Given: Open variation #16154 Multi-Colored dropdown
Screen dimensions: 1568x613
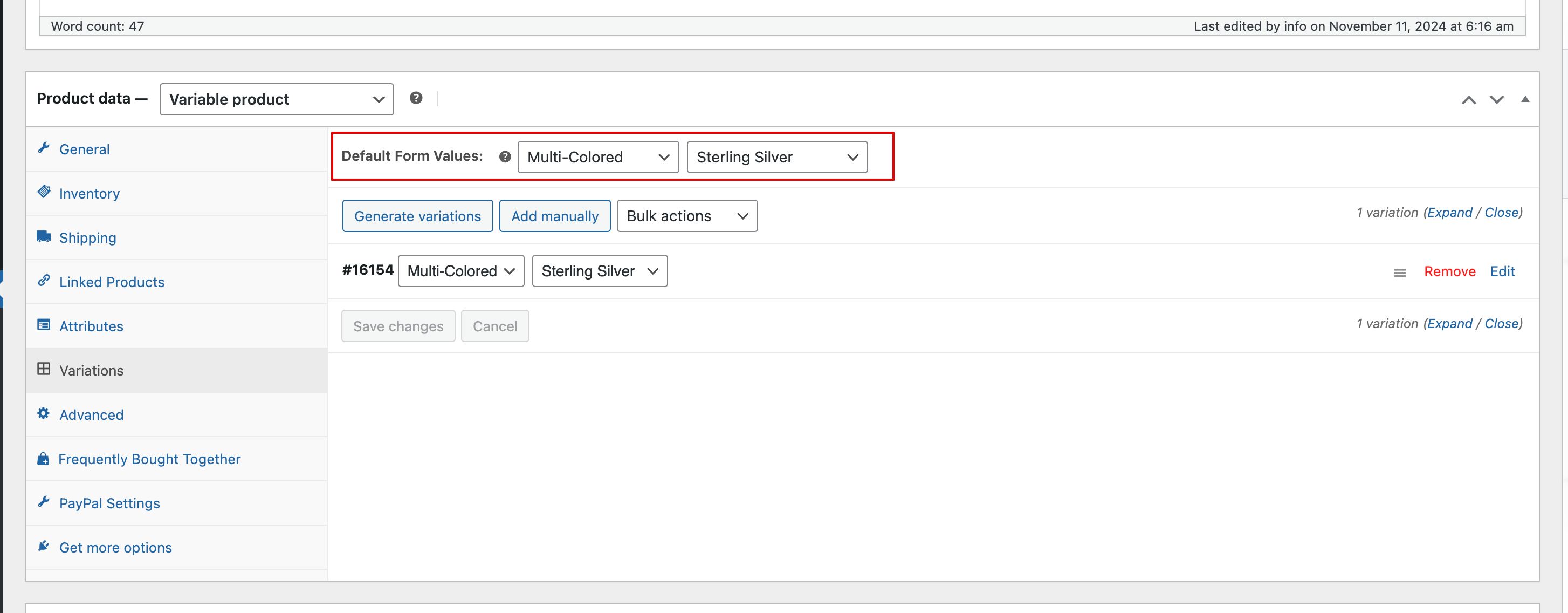Looking at the screenshot, I should click(x=461, y=271).
